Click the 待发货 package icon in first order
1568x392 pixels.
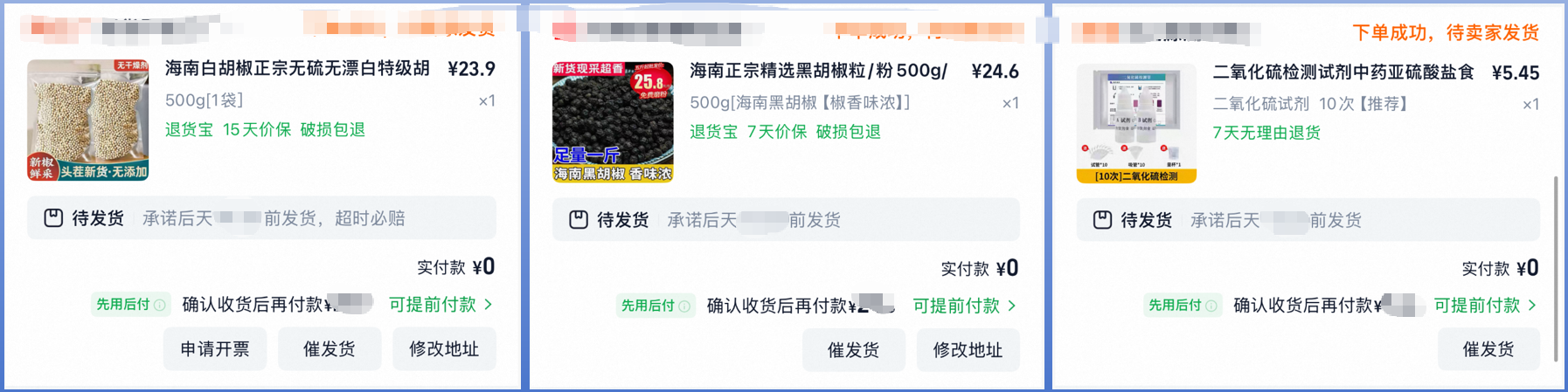53,218
